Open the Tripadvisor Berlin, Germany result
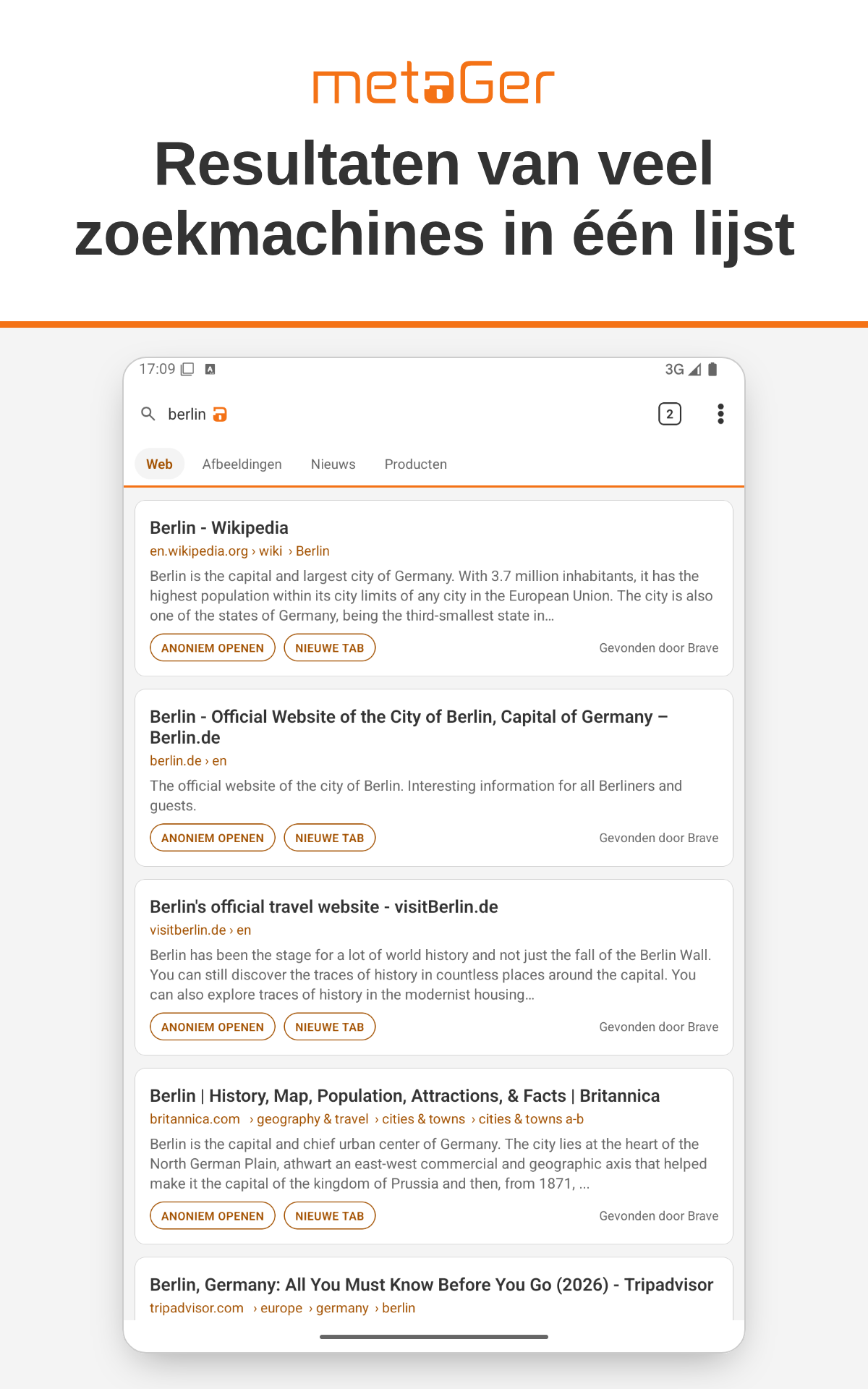This screenshot has width=868, height=1389. click(432, 1285)
